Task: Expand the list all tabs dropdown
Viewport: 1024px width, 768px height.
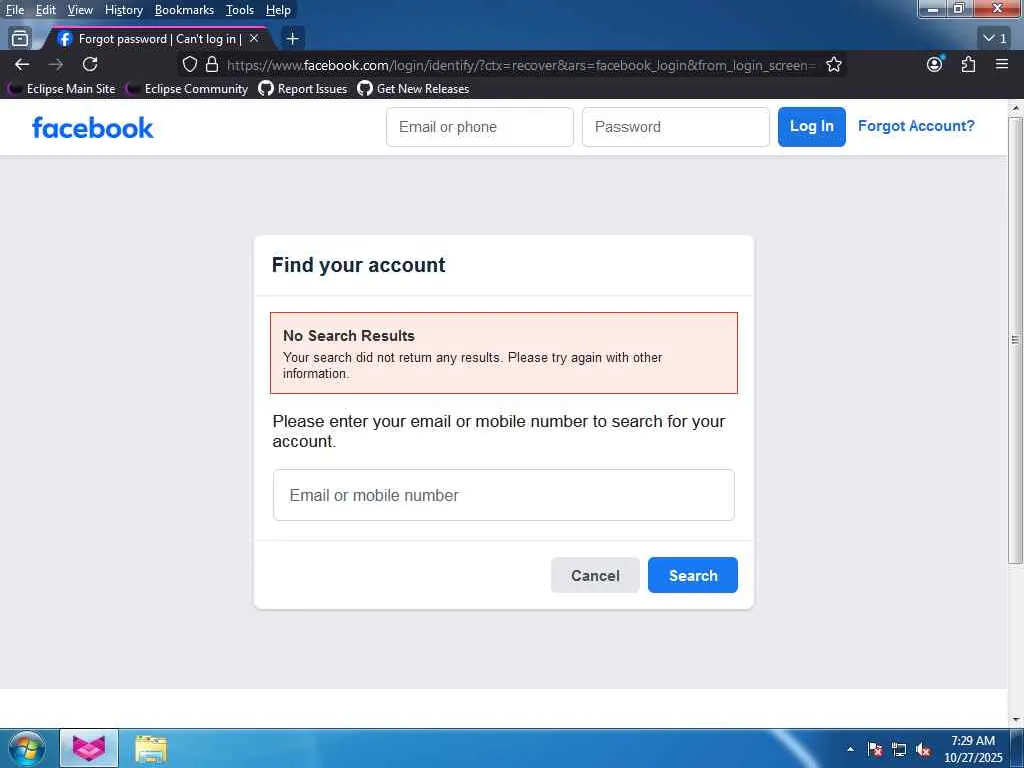Action: pos(995,39)
